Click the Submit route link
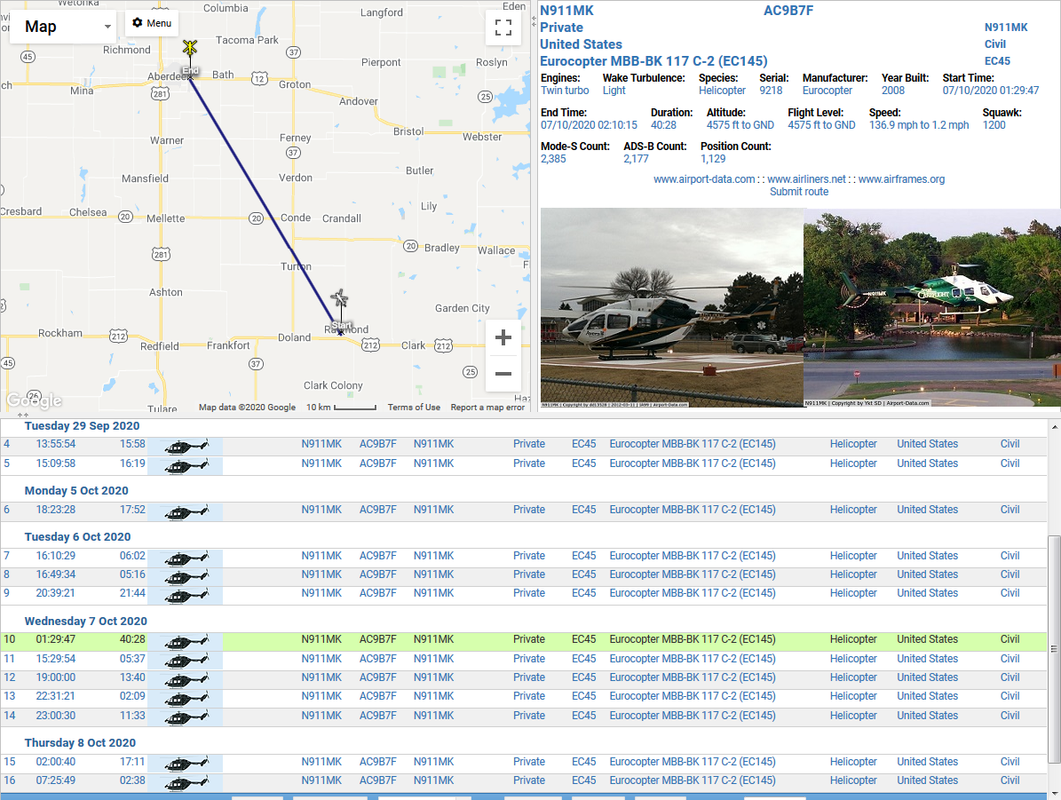Screen dimensions: 1061x800 (798, 192)
